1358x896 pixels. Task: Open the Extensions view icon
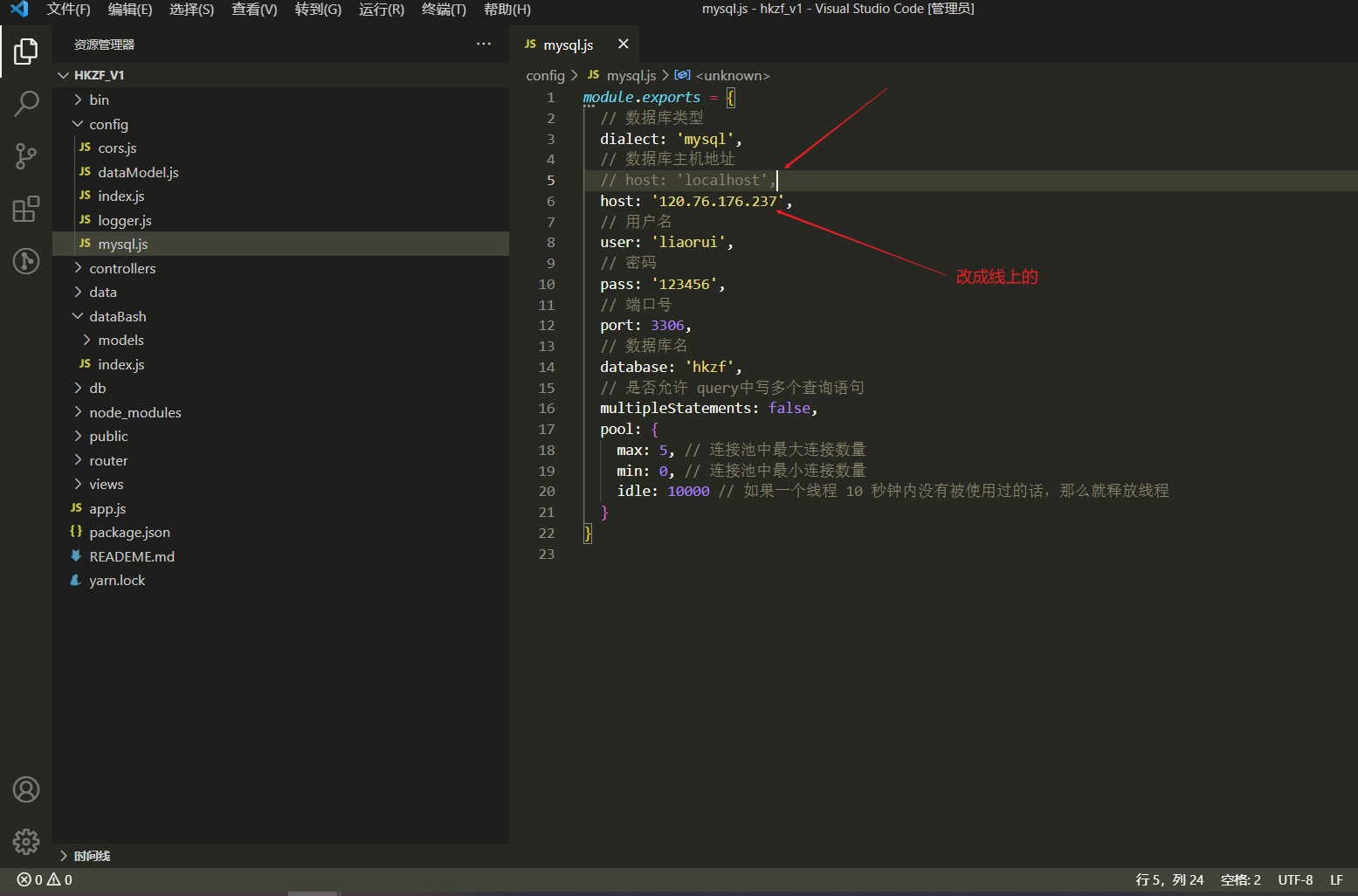[x=26, y=209]
